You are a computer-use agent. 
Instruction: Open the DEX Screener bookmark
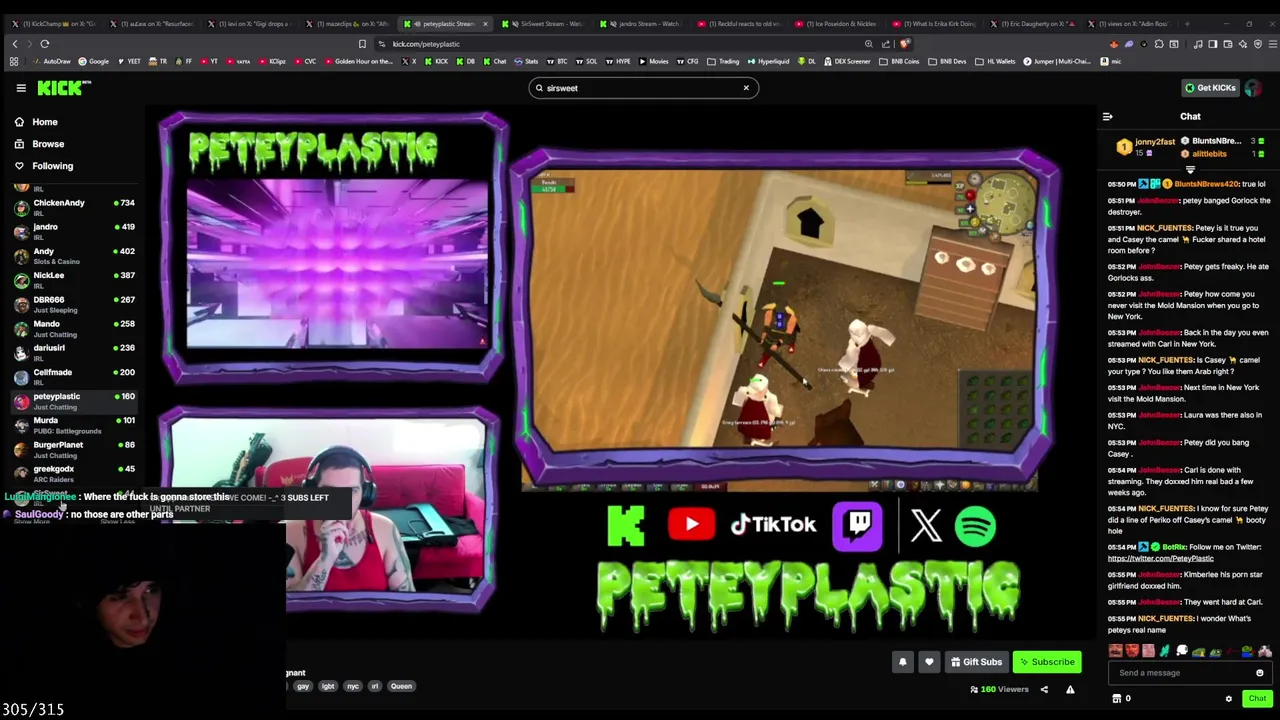(x=846, y=62)
